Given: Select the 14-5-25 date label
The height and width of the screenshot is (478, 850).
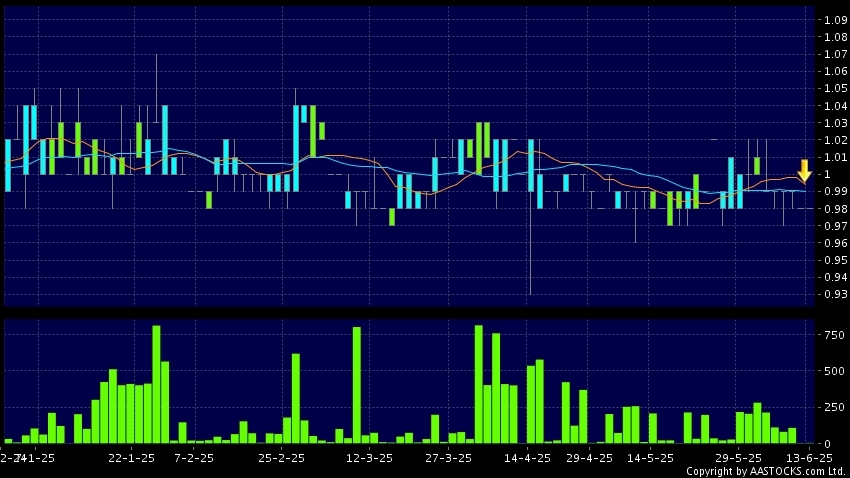Looking at the screenshot, I should tap(650, 458).
